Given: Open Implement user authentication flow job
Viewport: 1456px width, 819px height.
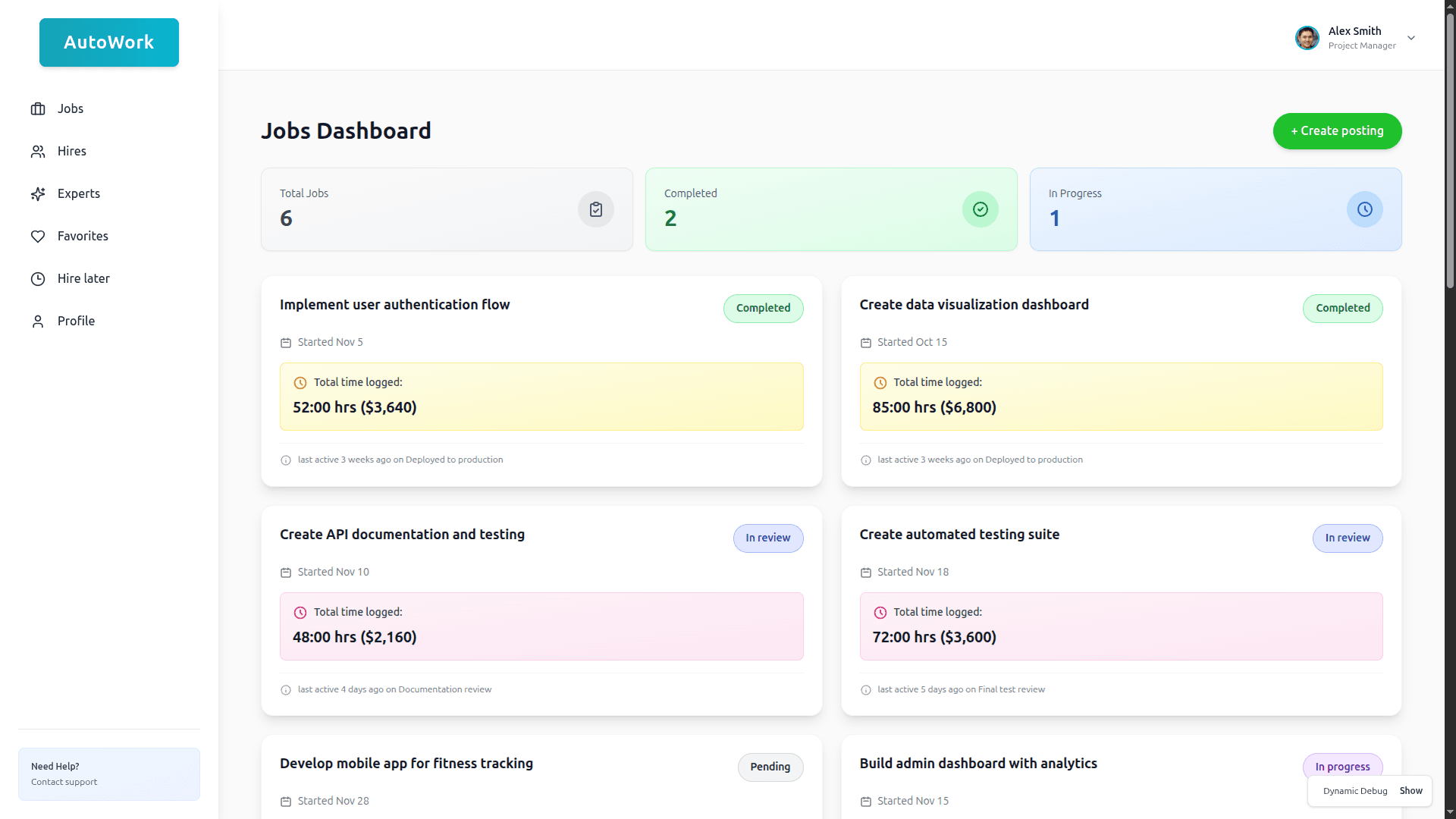Looking at the screenshot, I should pyautogui.click(x=394, y=305).
